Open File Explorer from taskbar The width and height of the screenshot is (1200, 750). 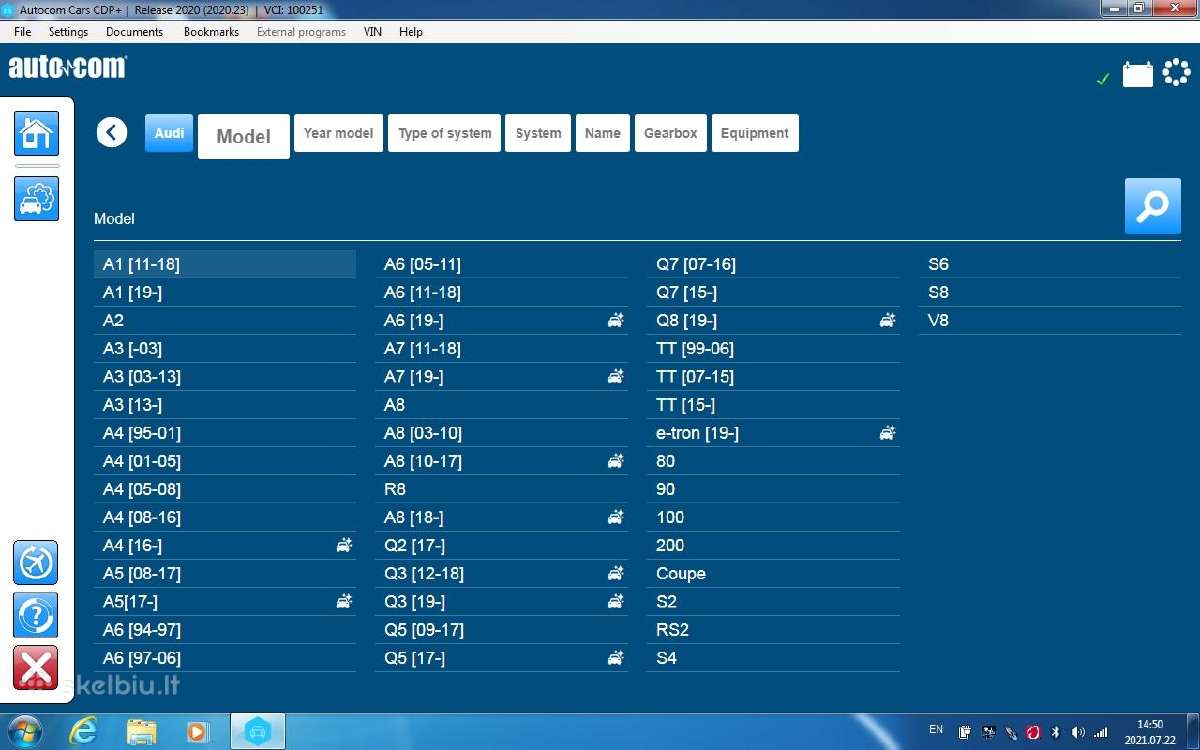point(141,731)
